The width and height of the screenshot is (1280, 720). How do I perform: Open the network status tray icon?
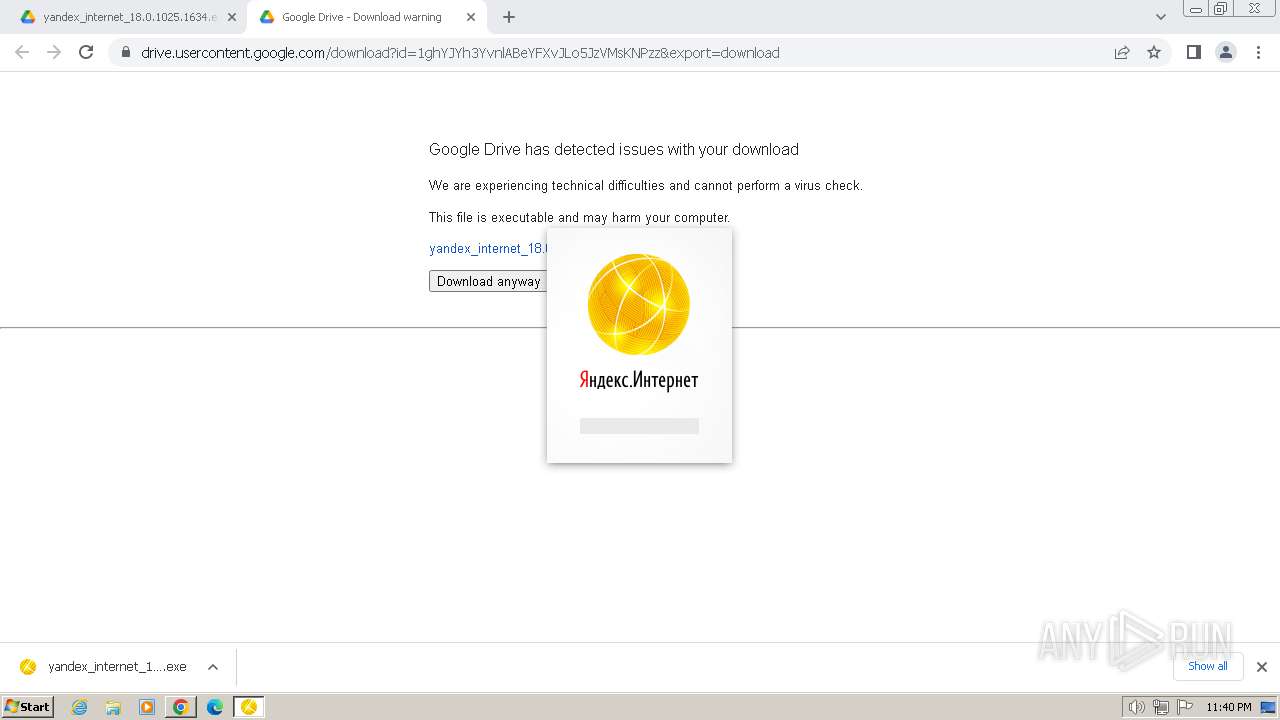(x=1161, y=707)
